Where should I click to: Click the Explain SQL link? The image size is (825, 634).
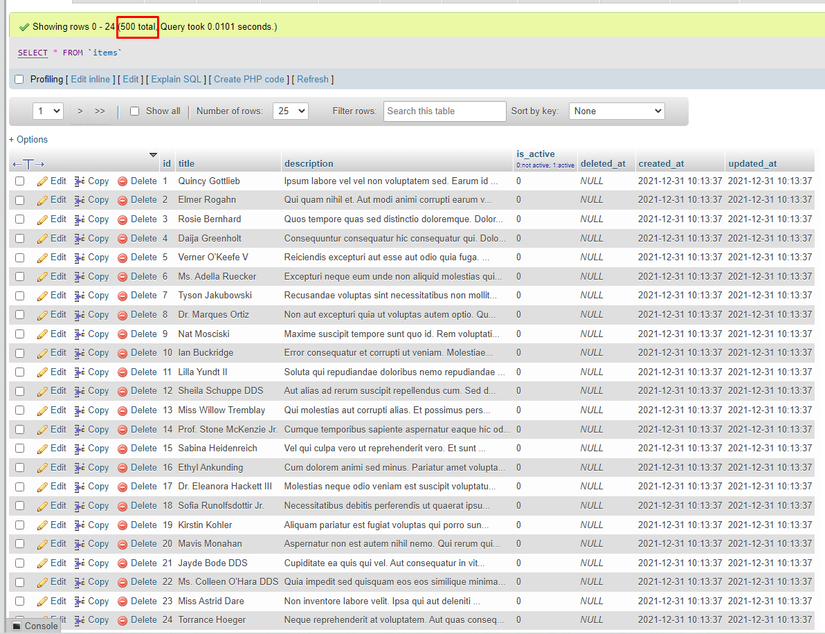click(x=176, y=79)
